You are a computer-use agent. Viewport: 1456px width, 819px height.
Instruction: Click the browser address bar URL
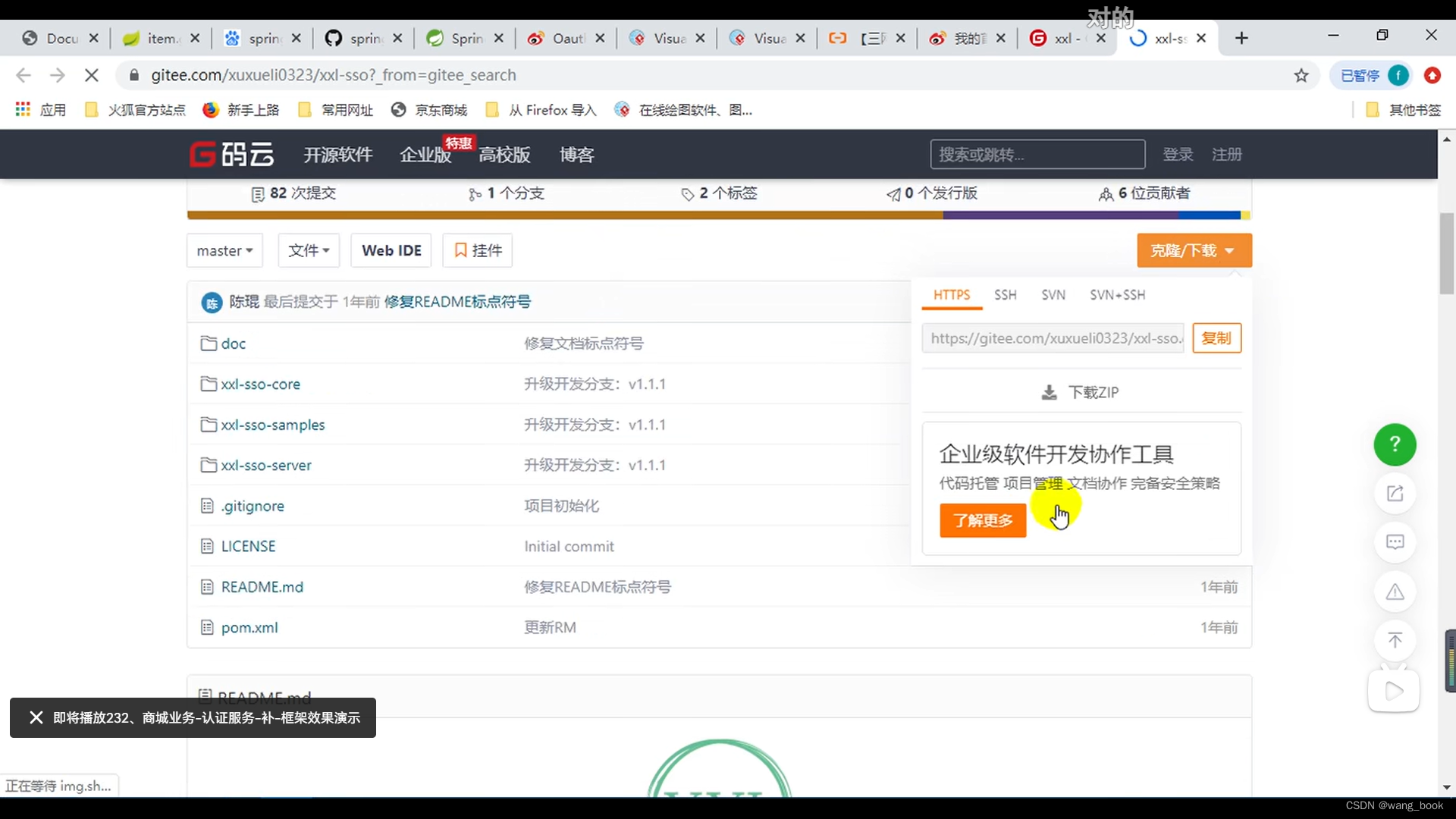334,75
